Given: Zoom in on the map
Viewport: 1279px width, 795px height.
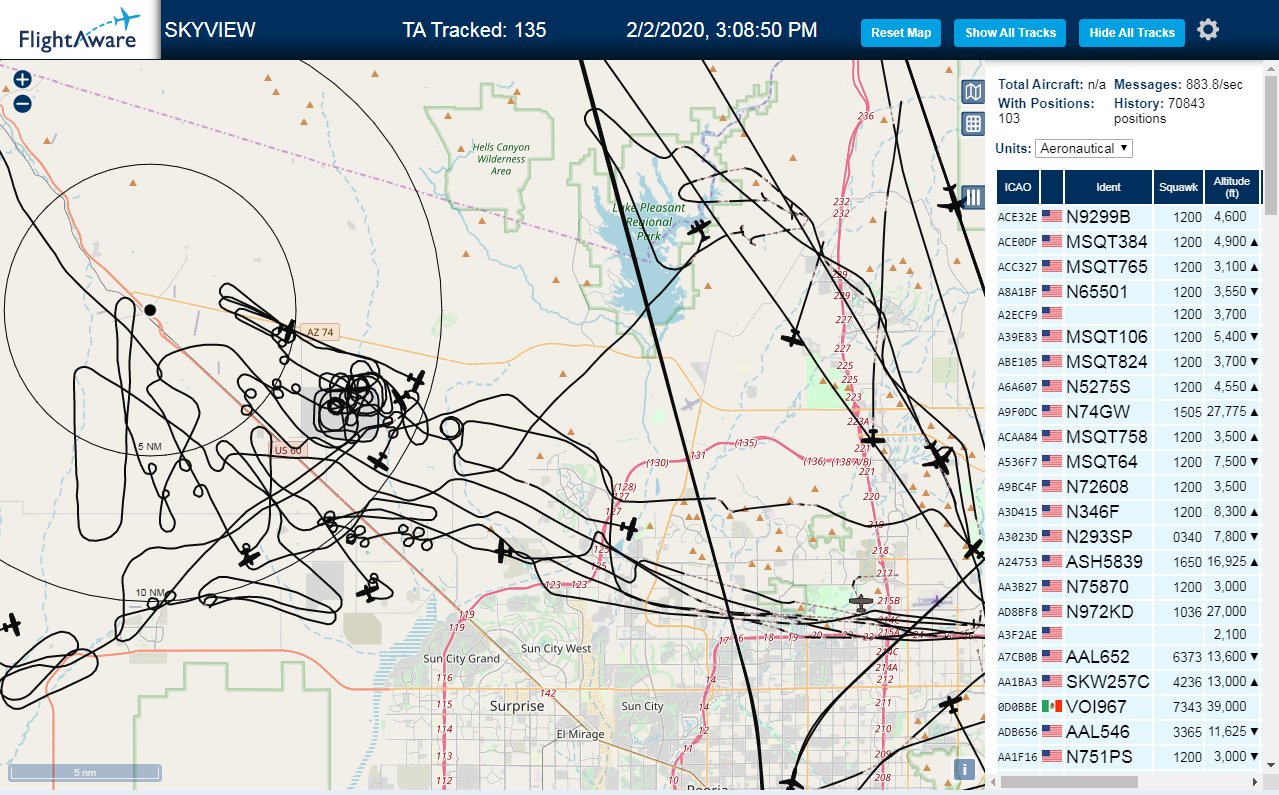Looking at the screenshot, I should (22, 79).
